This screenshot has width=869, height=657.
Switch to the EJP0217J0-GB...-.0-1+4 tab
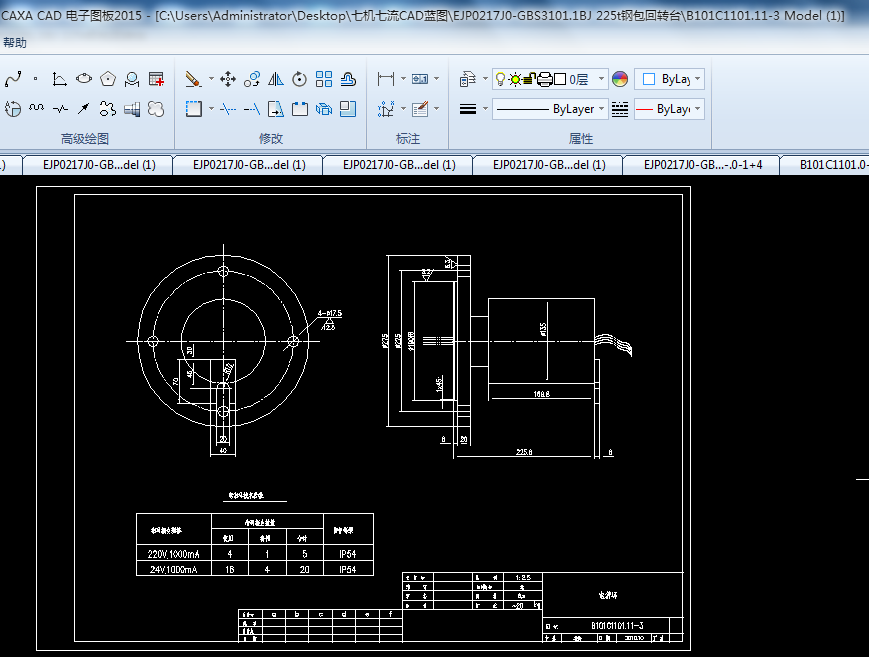tap(703, 165)
